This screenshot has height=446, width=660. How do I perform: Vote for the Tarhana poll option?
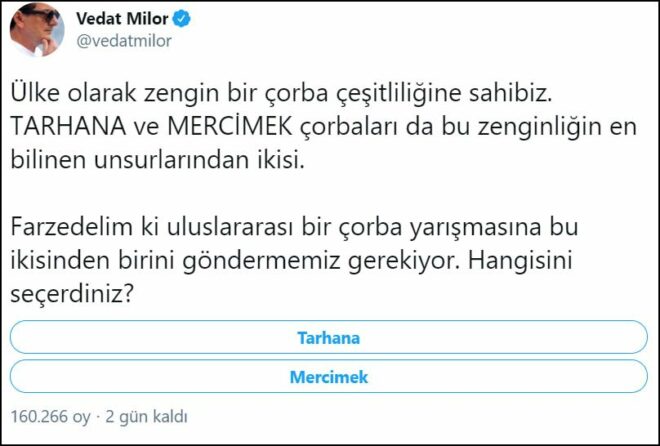329,337
